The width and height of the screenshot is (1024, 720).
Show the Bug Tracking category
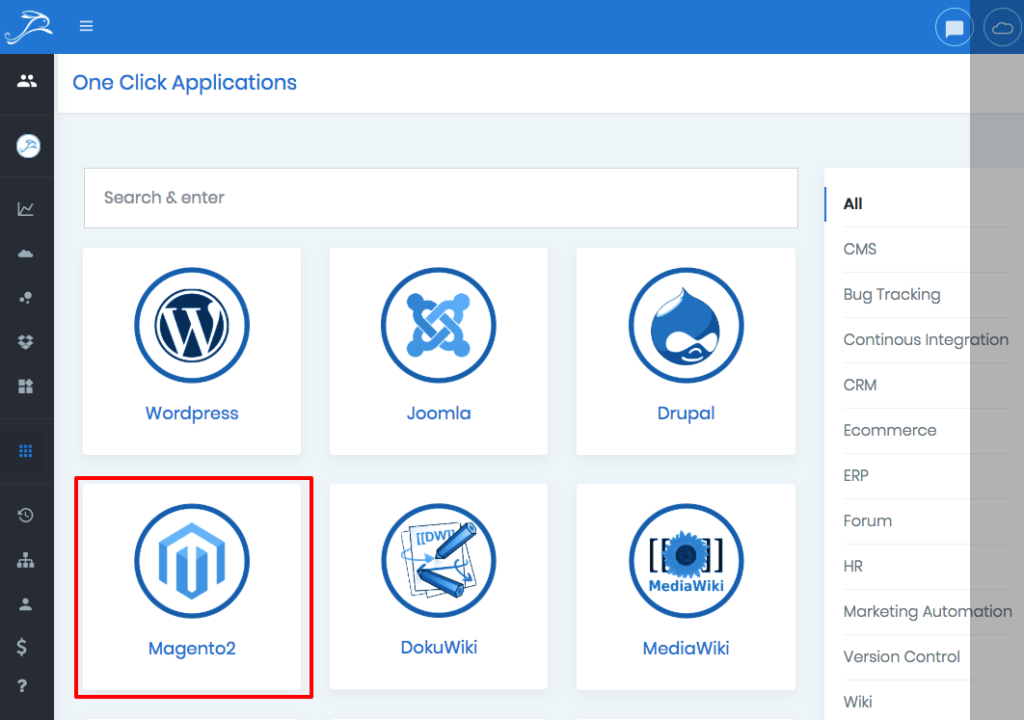(891, 294)
